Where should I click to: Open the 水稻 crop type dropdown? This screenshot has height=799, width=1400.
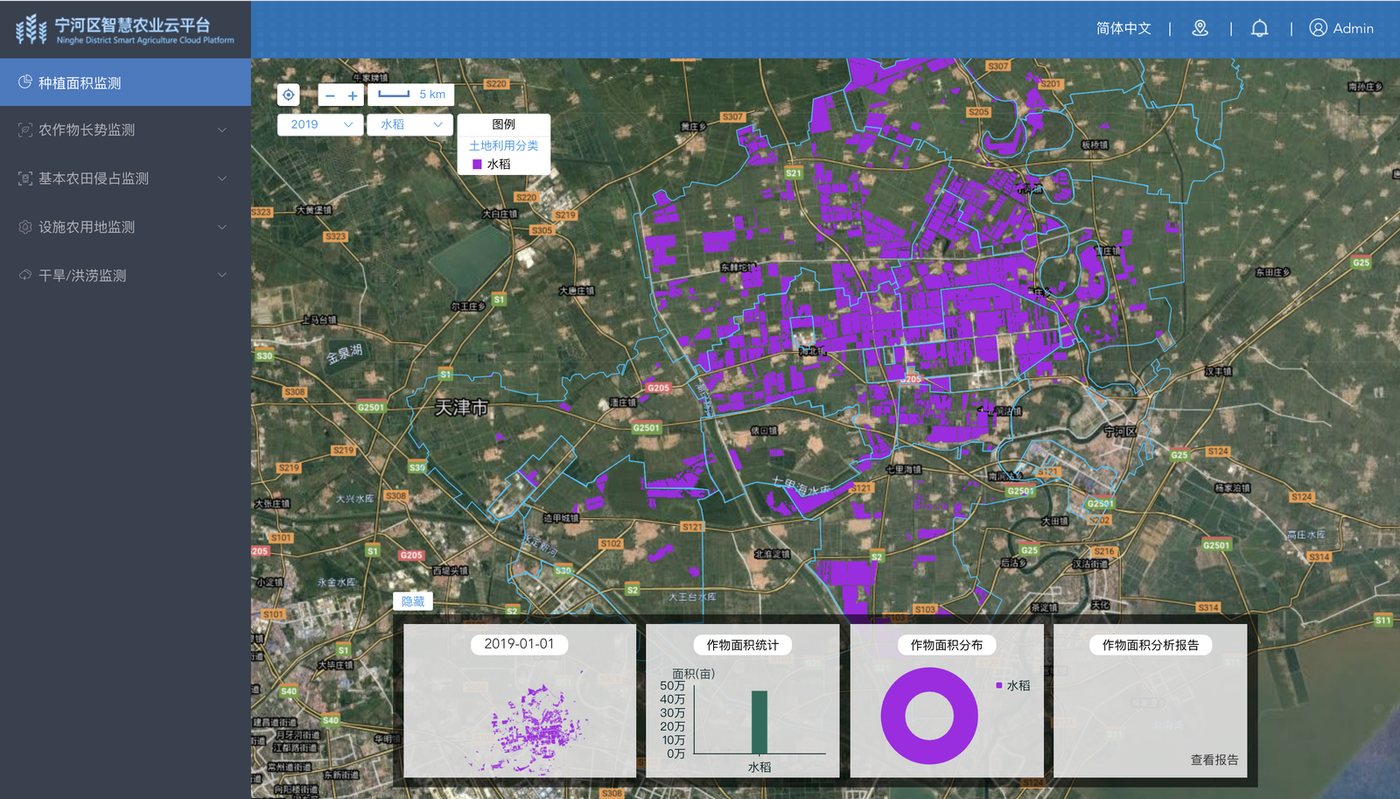click(x=410, y=124)
